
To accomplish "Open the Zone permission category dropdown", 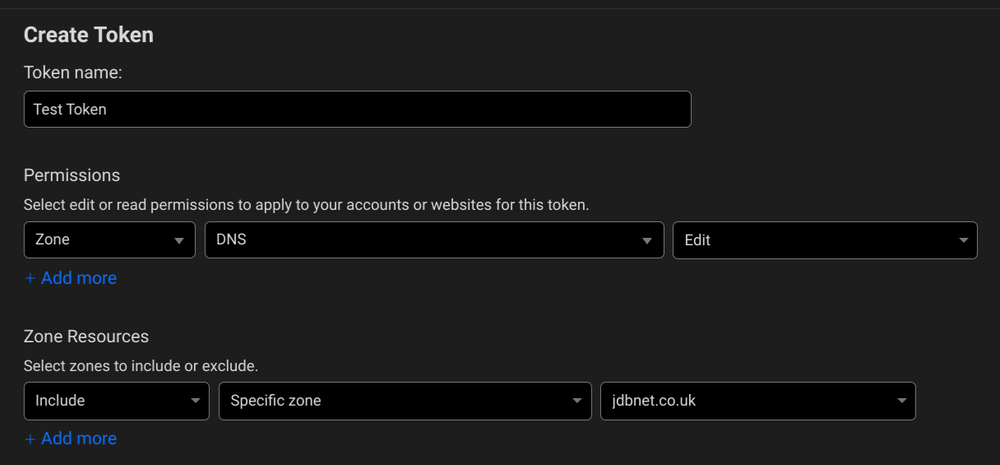I will click(x=109, y=240).
